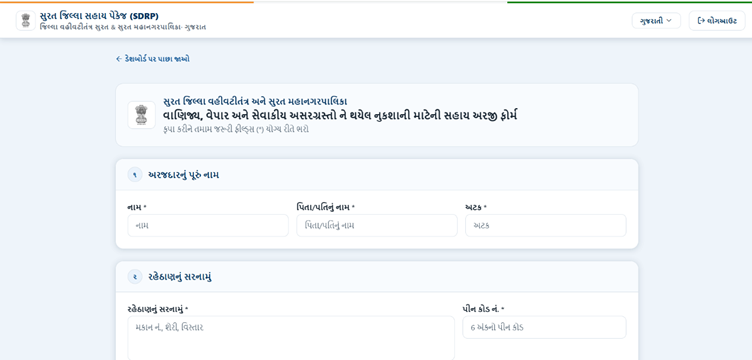Focus the 'પિતા/પતિનું નામ' input field
The width and height of the screenshot is (752, 360).
[x=377, y=225]
